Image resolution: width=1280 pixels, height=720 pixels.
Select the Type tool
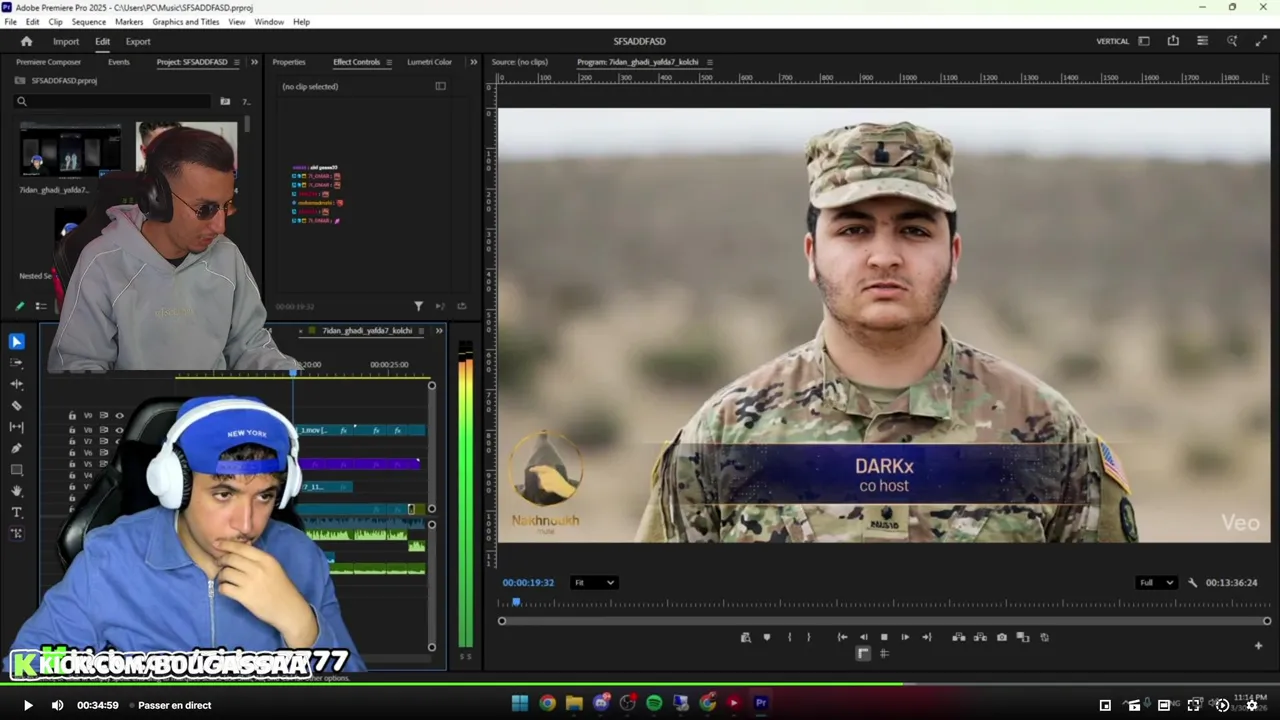point(16,512)
